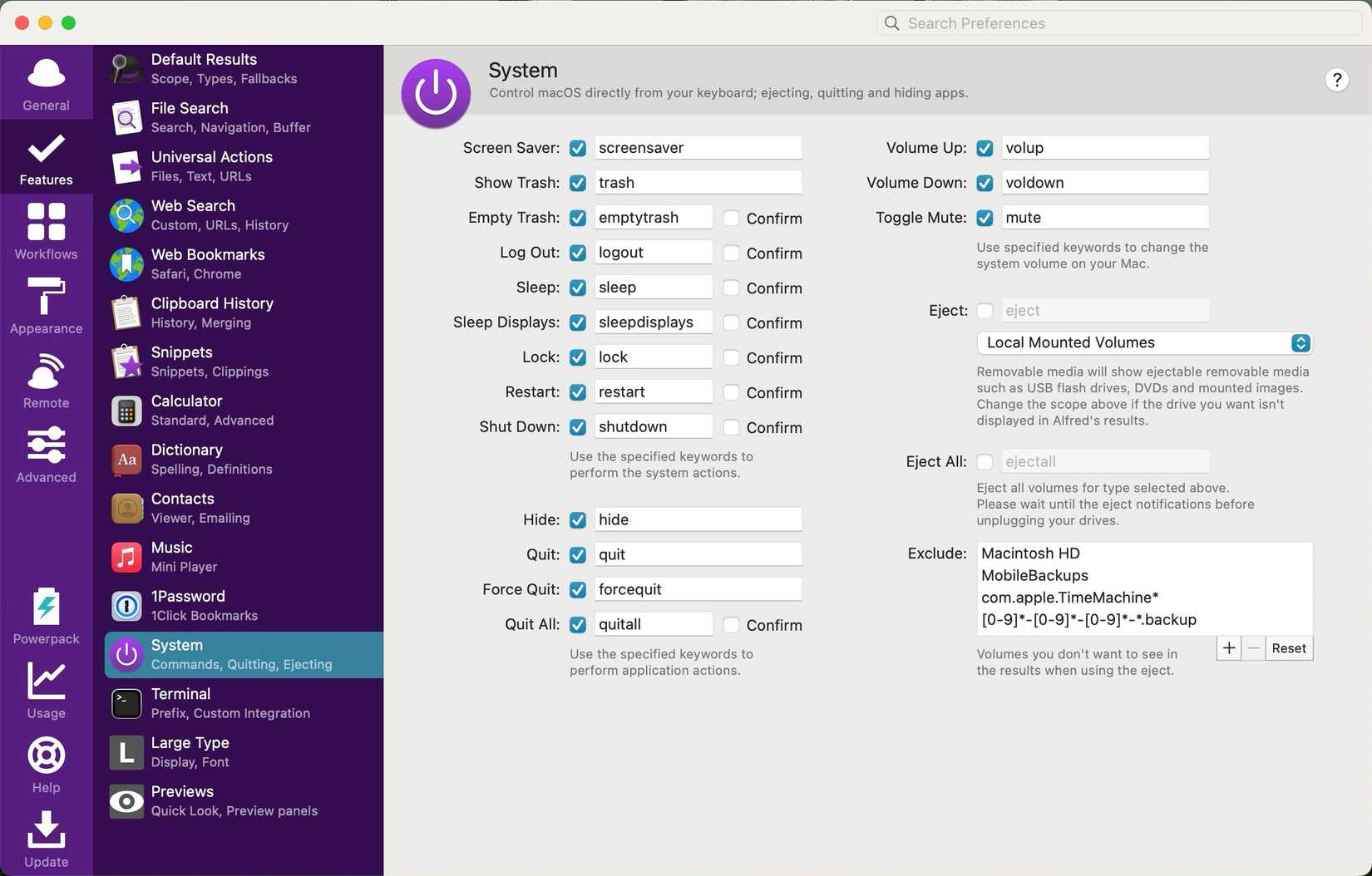The height and width of the screenshot is (876, 1372).
Task: Select the Dictionary Aa icon
Action: coord(126,460)
